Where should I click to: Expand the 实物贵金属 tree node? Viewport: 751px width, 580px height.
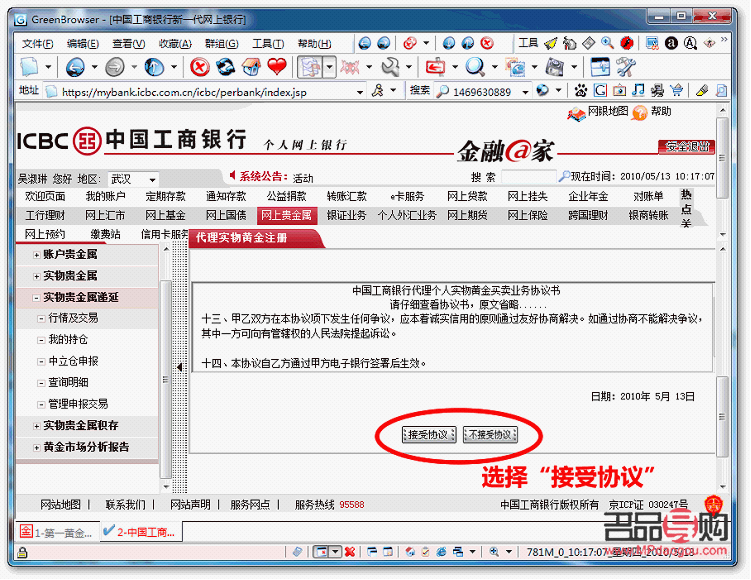point(36,277)
